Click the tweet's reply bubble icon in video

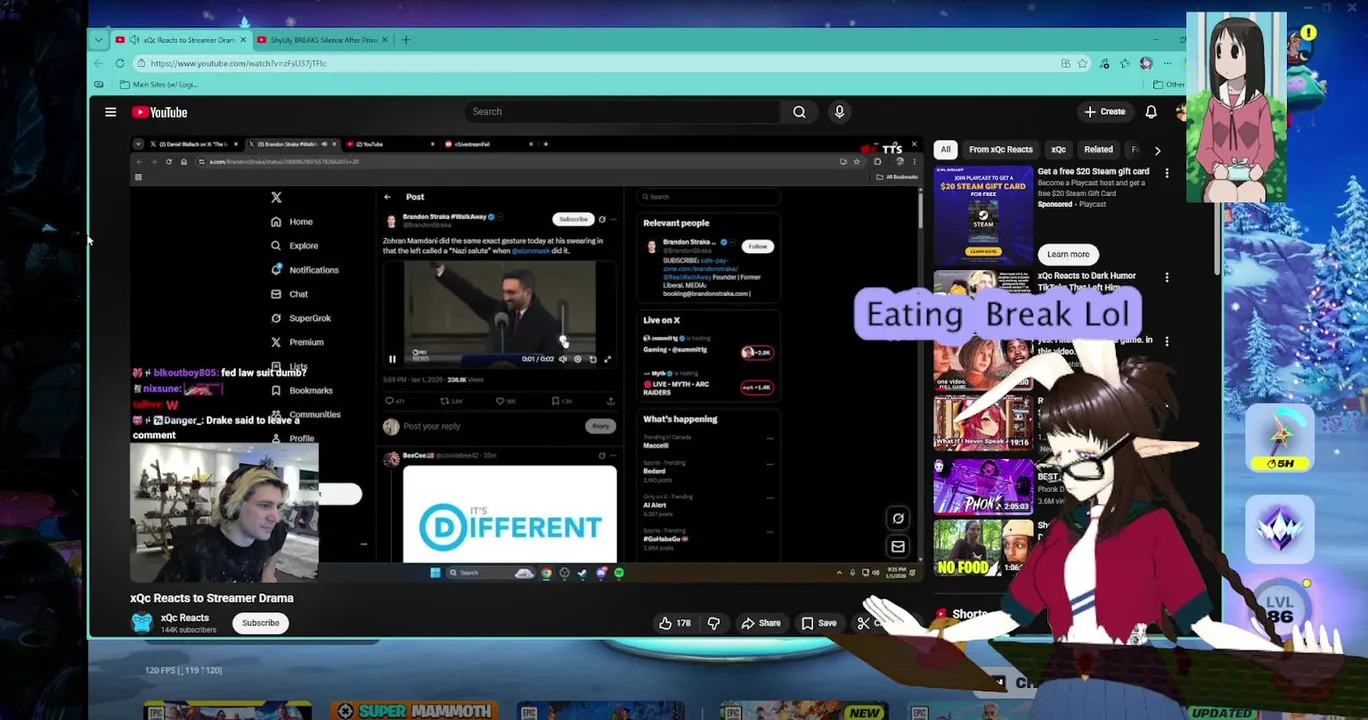click(x=389, y=401)
